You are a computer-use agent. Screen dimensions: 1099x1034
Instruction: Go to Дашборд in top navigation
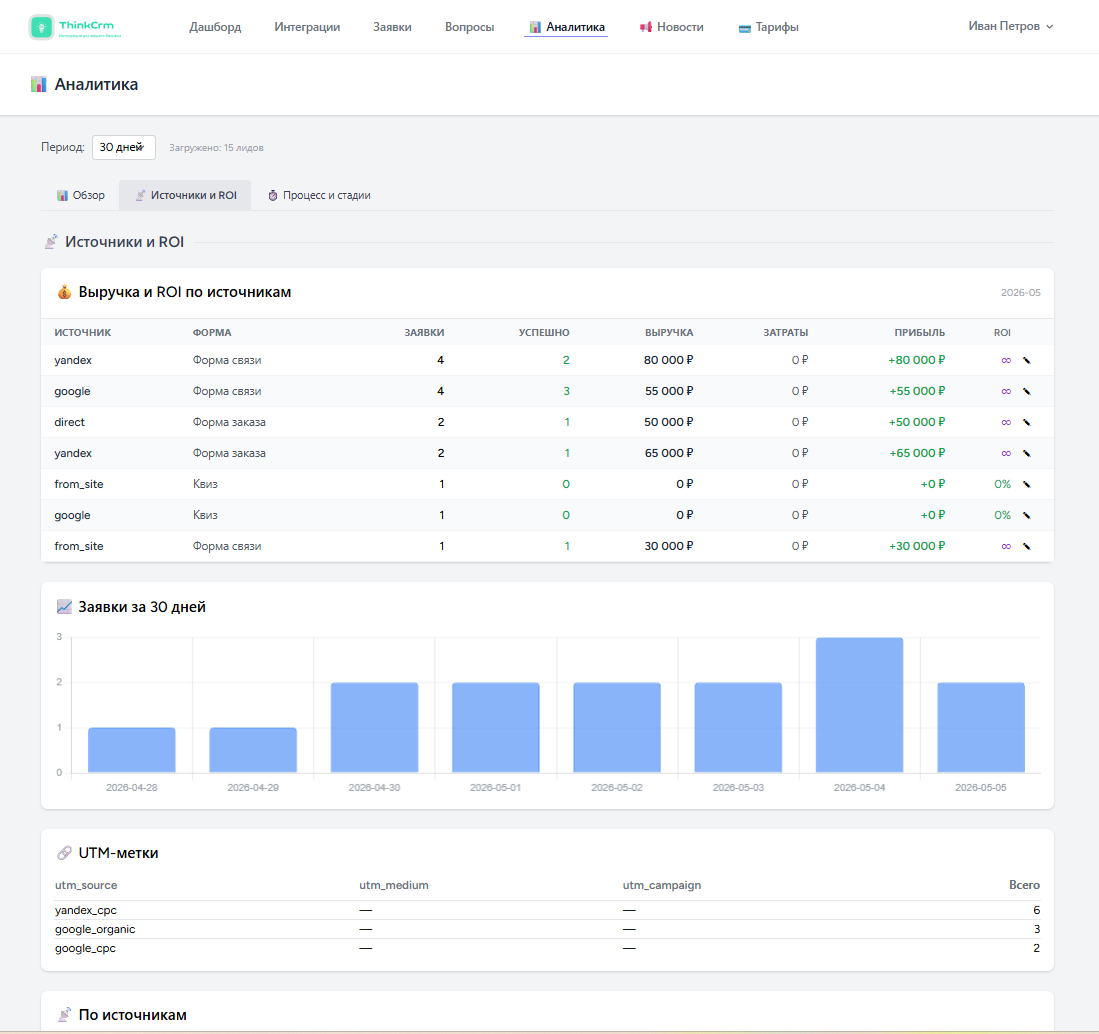click(215, 27)
